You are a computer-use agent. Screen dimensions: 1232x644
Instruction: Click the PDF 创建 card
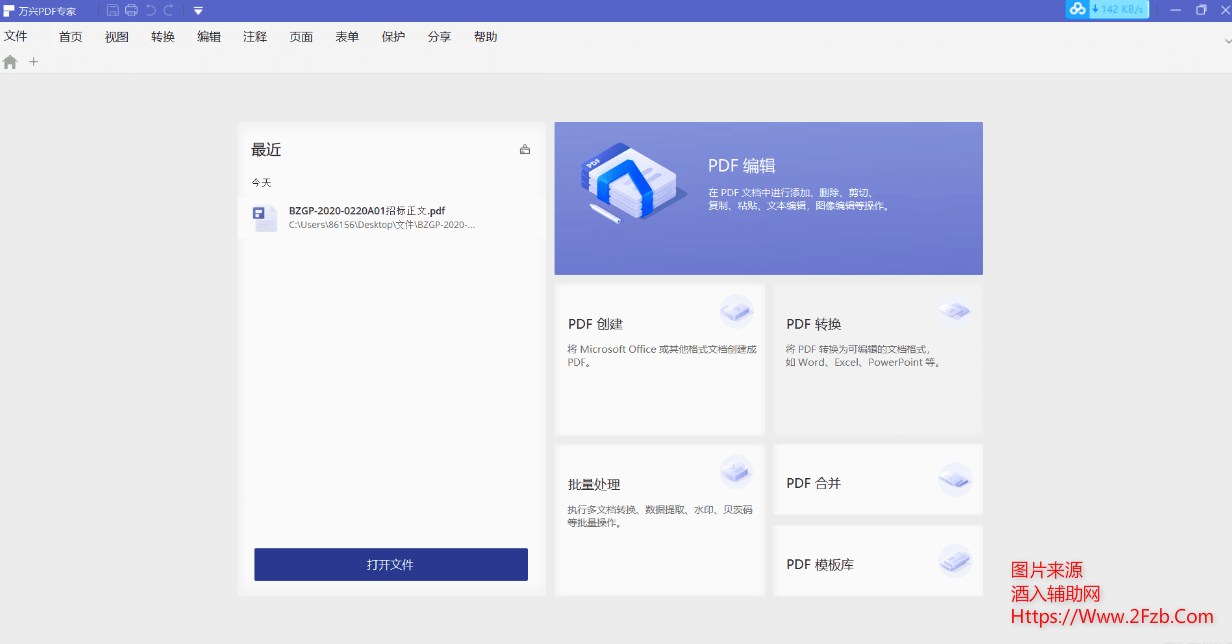coord(659,359)
